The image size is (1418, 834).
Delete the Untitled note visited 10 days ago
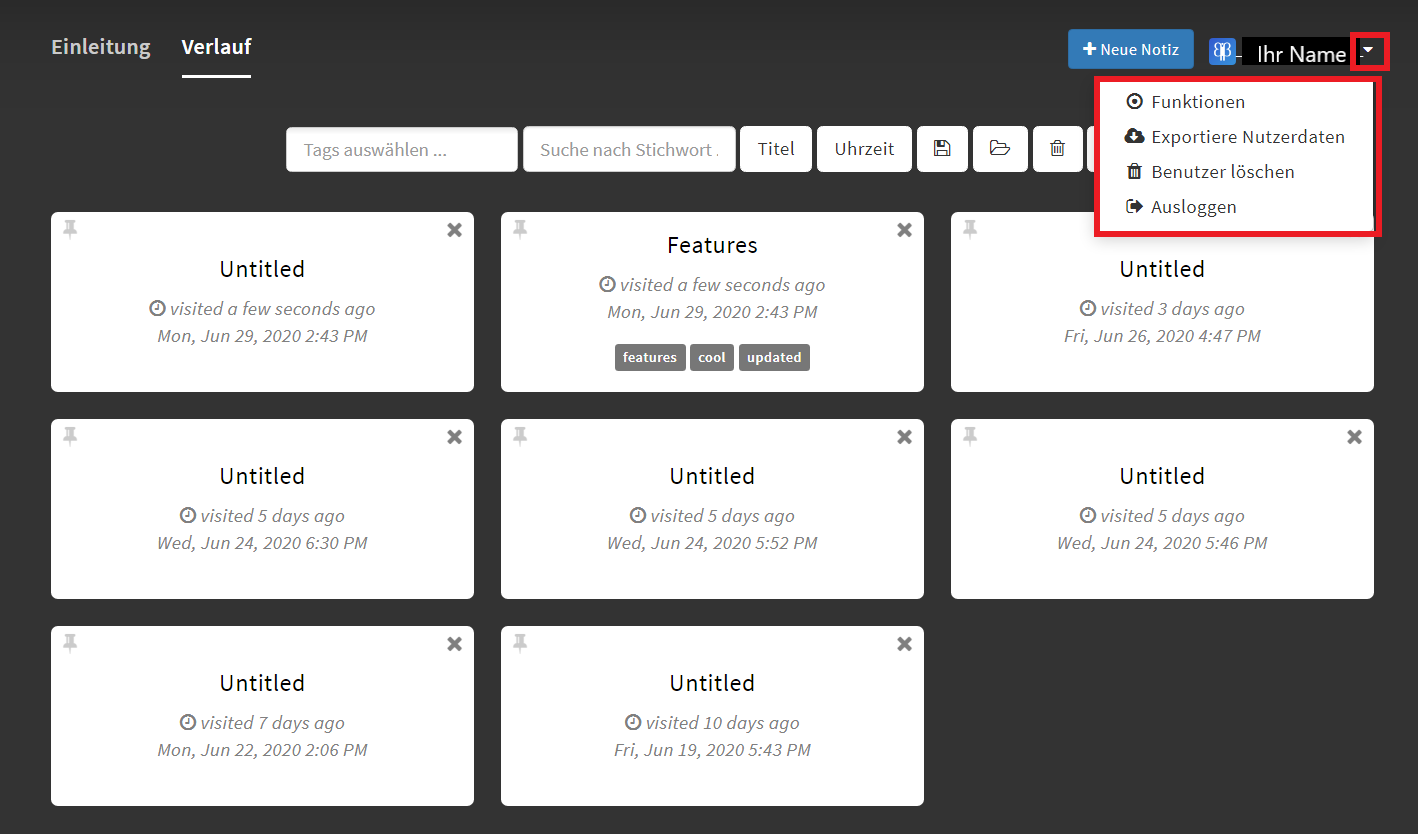[x=904, y=644]
